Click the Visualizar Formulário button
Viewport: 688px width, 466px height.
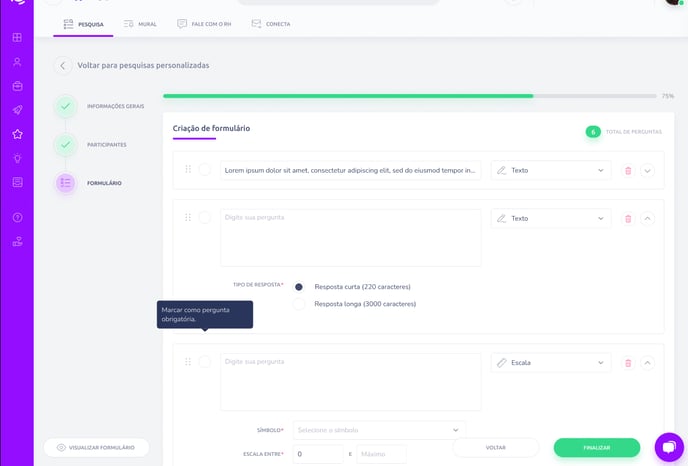tap(96, 447)
